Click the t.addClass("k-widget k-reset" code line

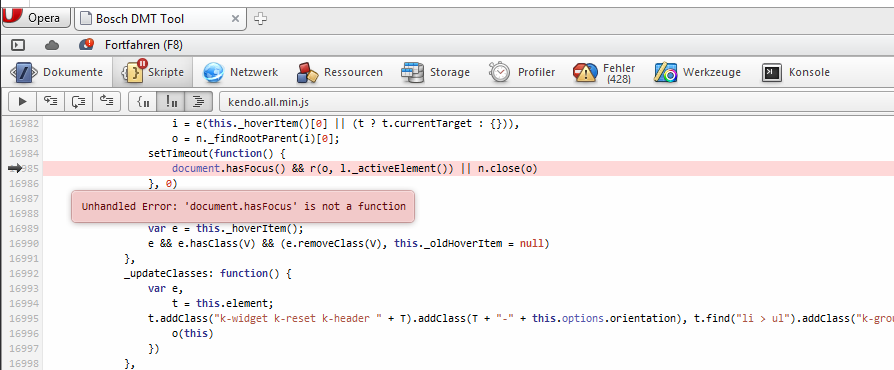521,319
